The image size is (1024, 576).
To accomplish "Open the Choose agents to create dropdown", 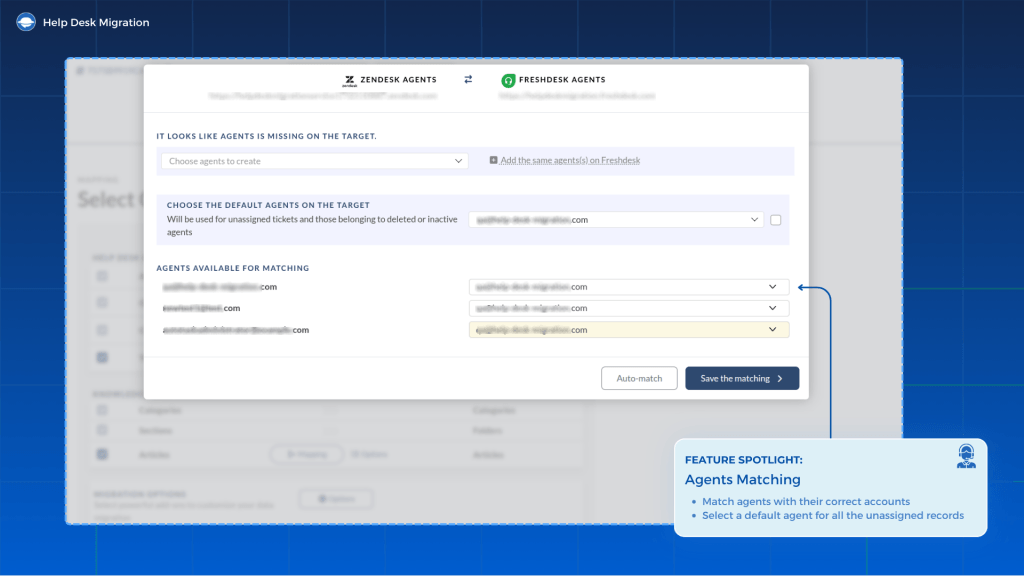I will (315, 161).
